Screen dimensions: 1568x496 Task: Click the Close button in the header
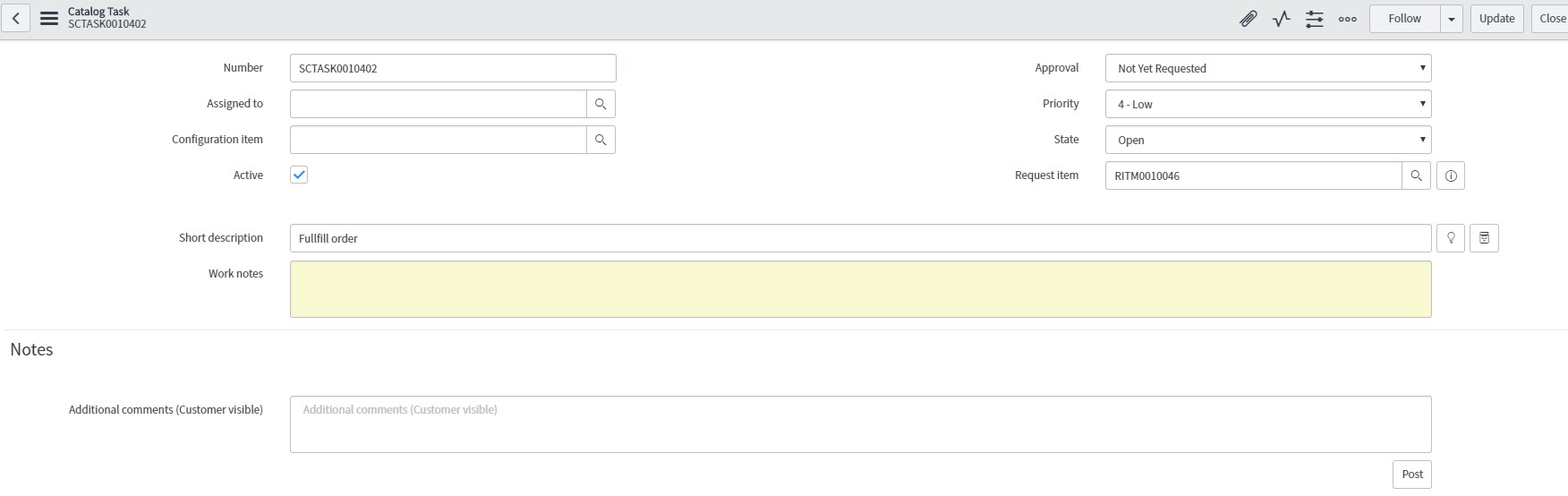click(x=1551, y=19)
